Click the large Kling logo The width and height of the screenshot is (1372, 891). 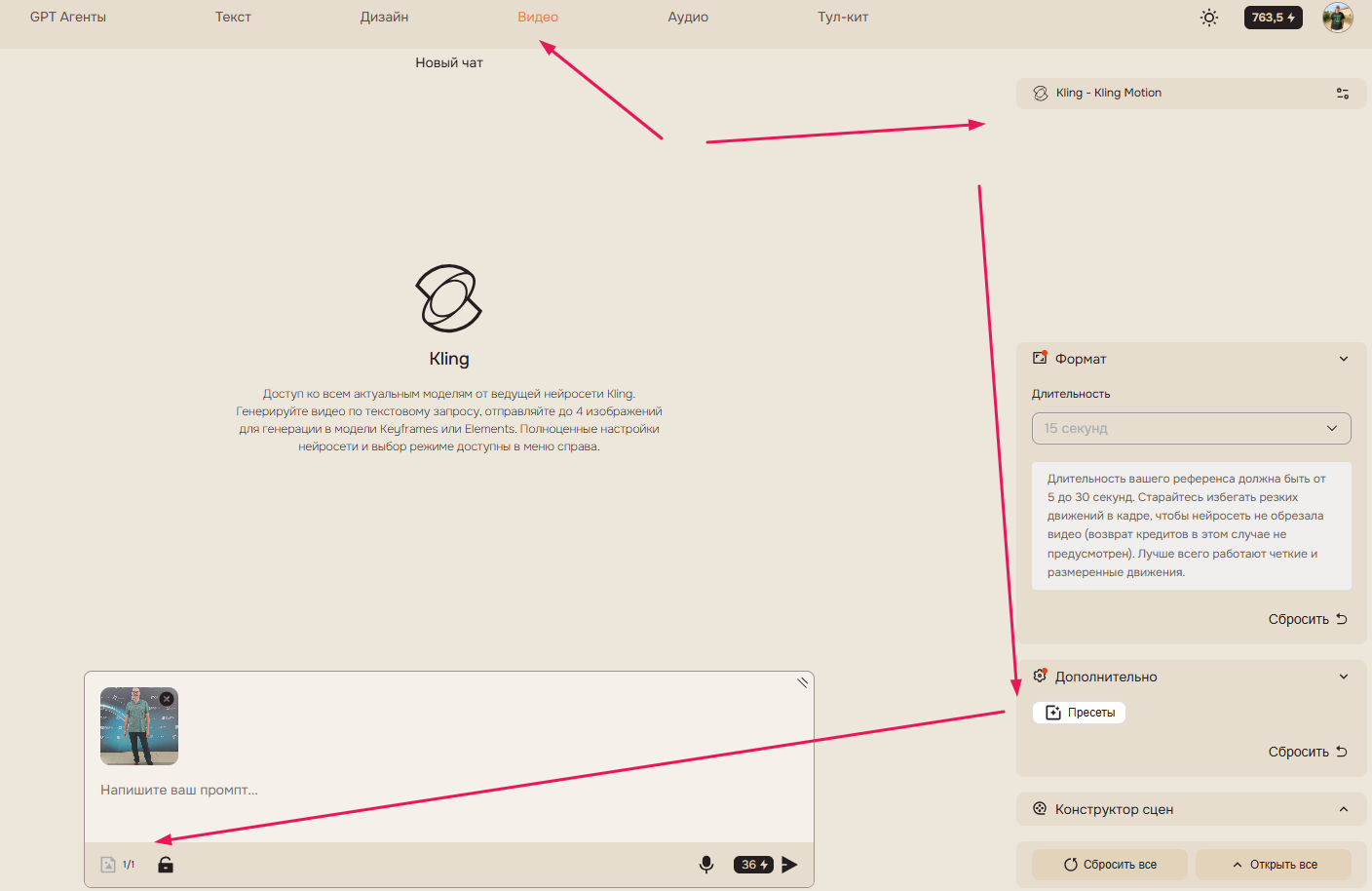[449, 298]
